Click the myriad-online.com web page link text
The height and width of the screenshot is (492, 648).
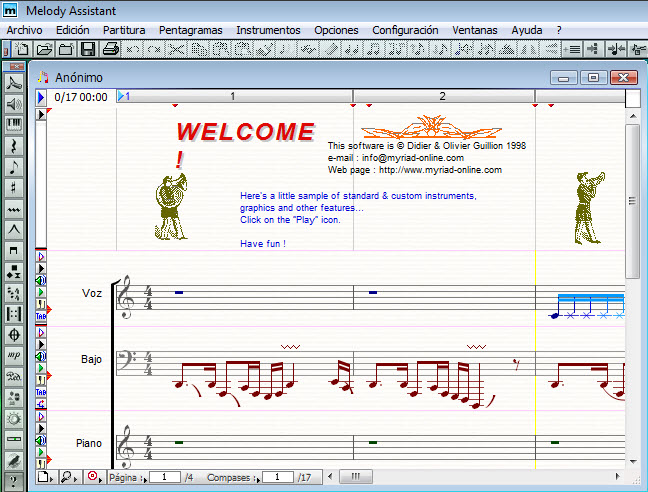click(440, 170)
